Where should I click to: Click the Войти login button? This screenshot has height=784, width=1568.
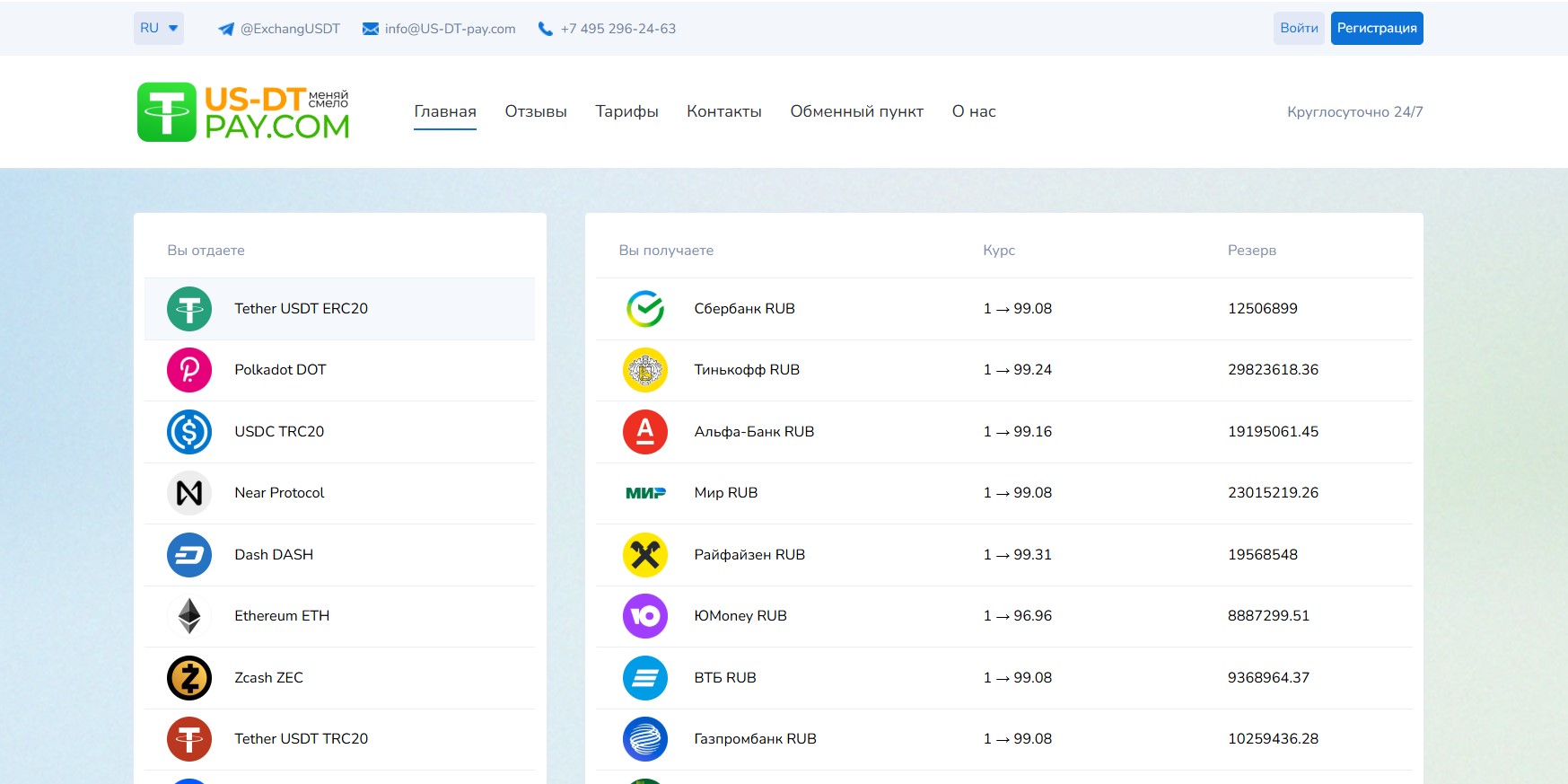[x=1299, y=28]
